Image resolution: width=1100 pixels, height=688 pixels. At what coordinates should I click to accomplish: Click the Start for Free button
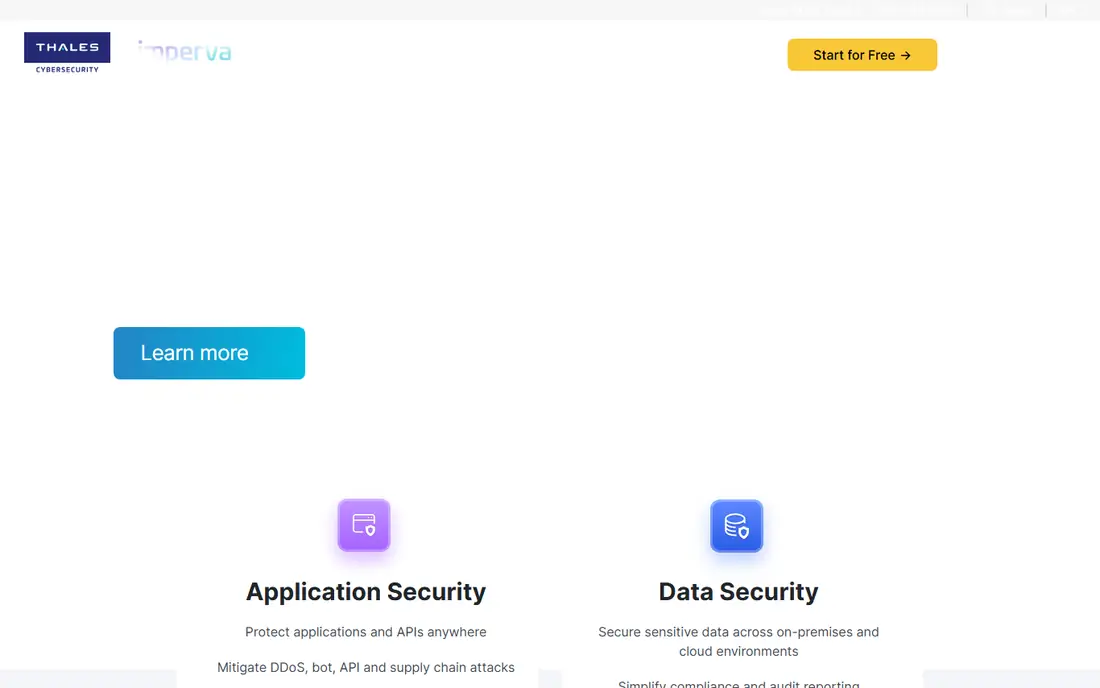pos(862,55)
